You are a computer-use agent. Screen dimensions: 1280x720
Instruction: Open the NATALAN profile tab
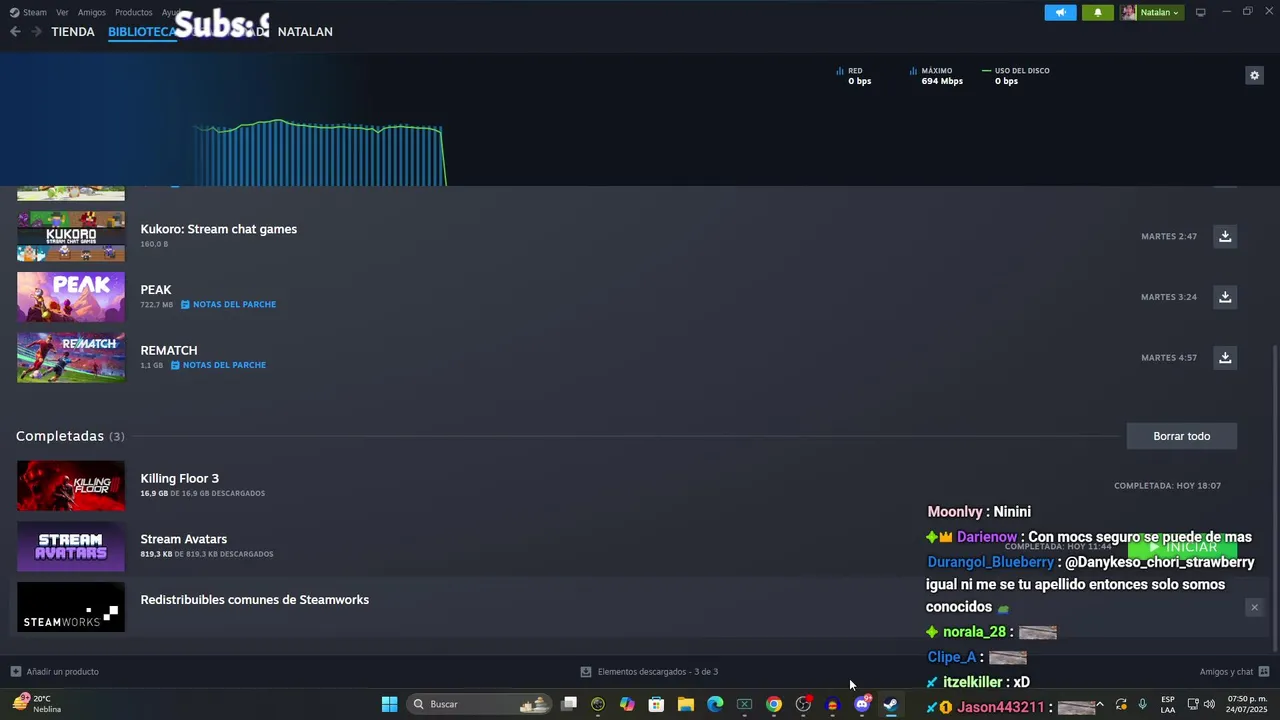point(305,32)
